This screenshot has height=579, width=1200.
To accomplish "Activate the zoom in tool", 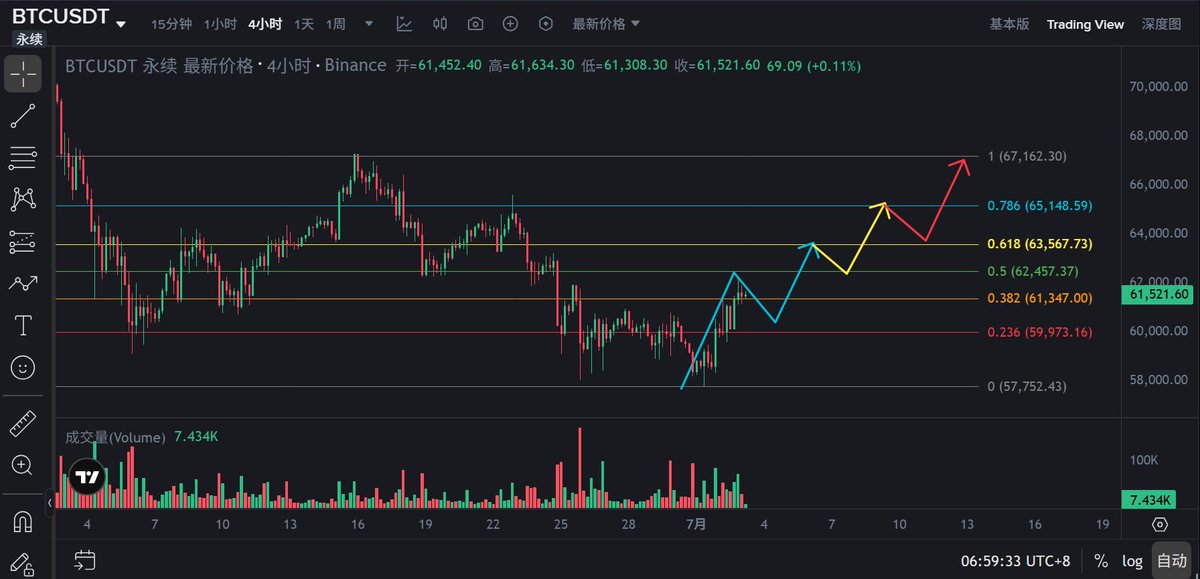I will (23, 465).
